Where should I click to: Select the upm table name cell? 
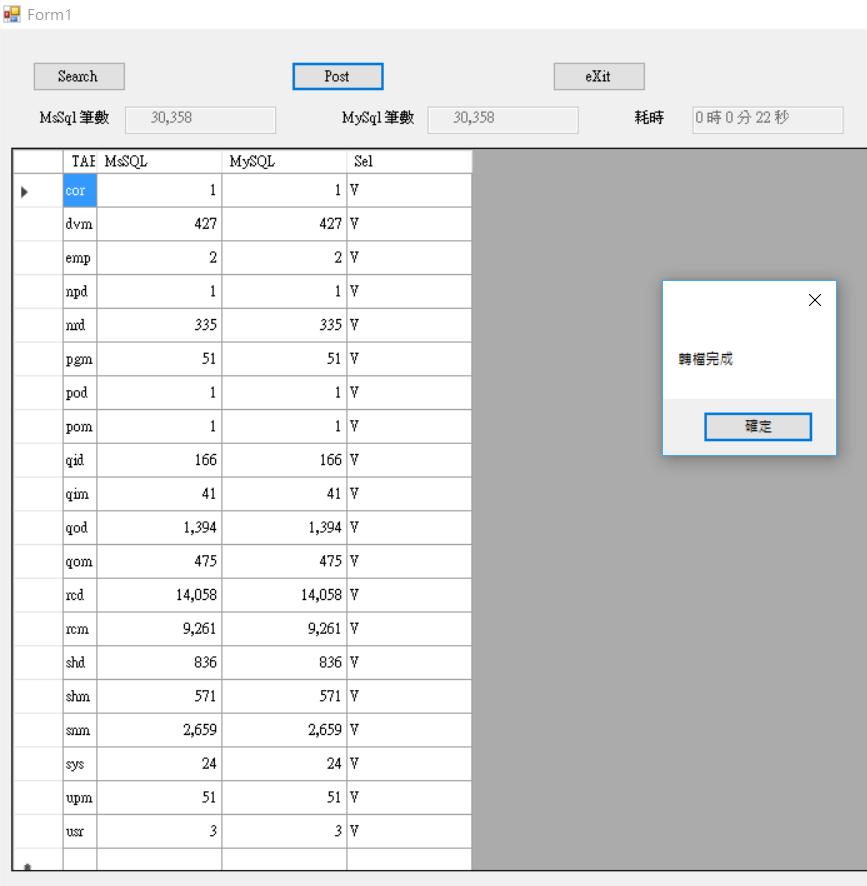[x=80, y=797]
